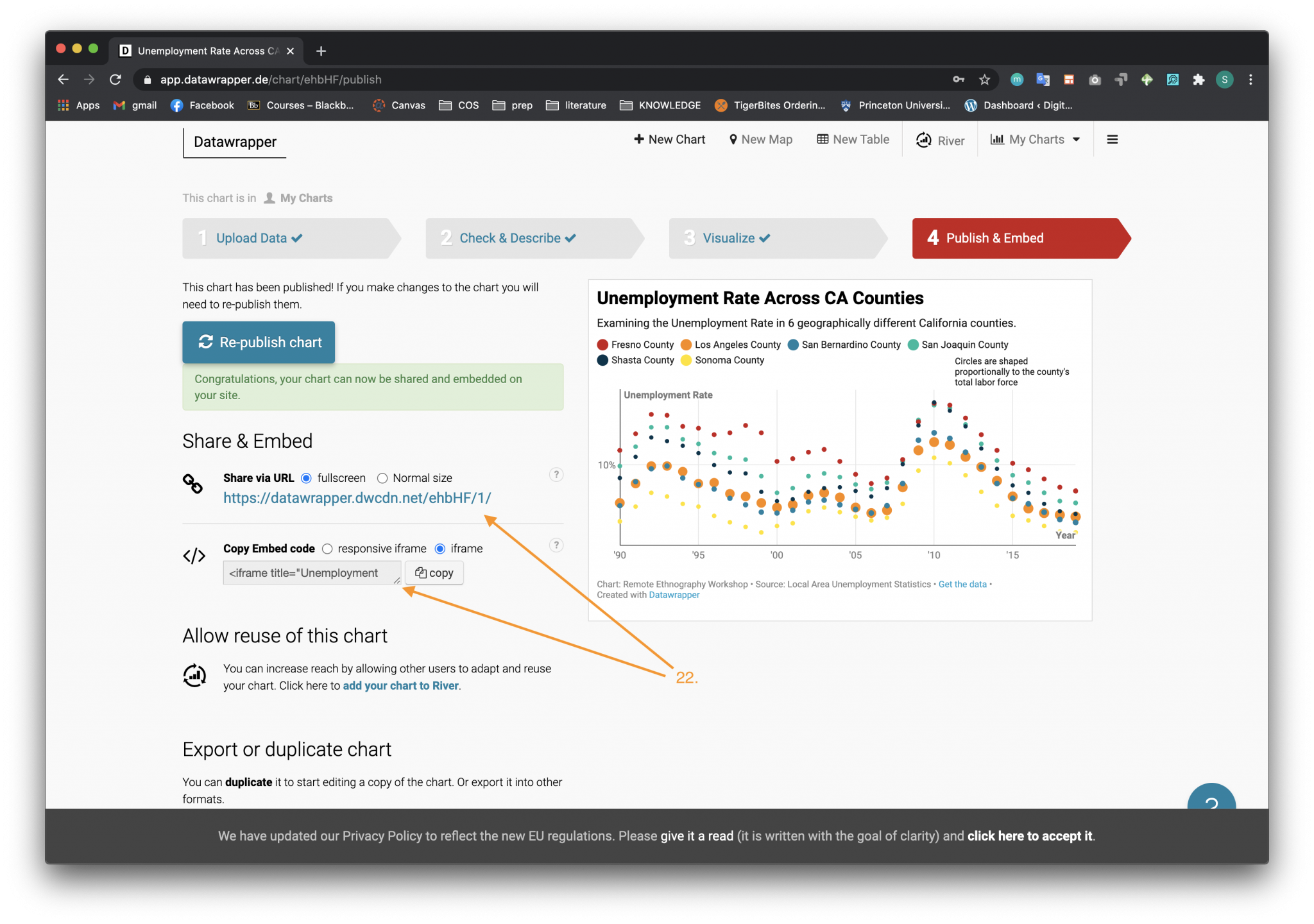
Task: Choose the fullscreen URL sharing option
Action: [307, 478]
